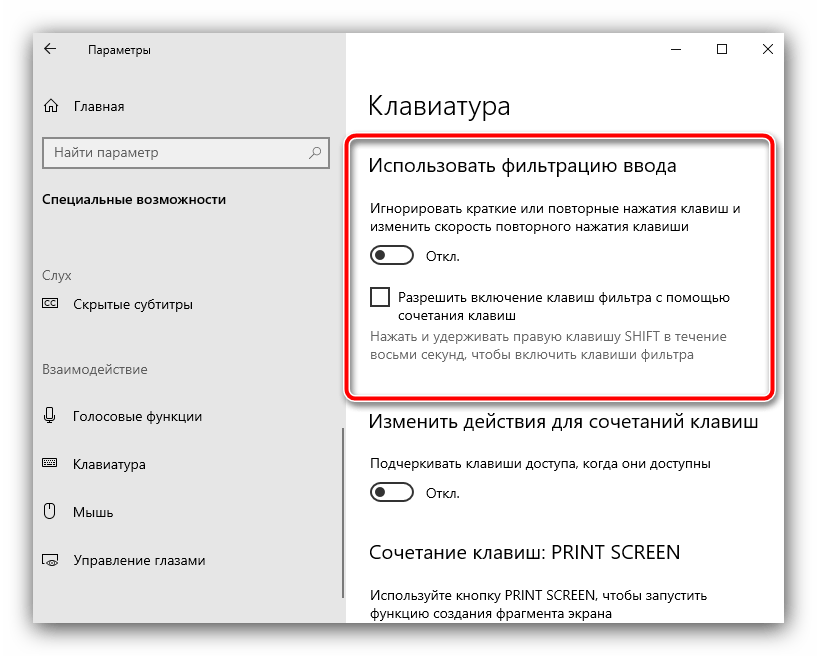Open Скрытые субтитры settings
The image size is (817, 656).
[x=133, y=304]
